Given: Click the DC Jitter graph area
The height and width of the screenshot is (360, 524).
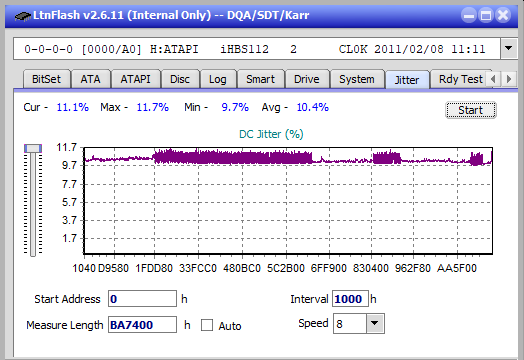Looking at the screenshot, I should (288, 201).
